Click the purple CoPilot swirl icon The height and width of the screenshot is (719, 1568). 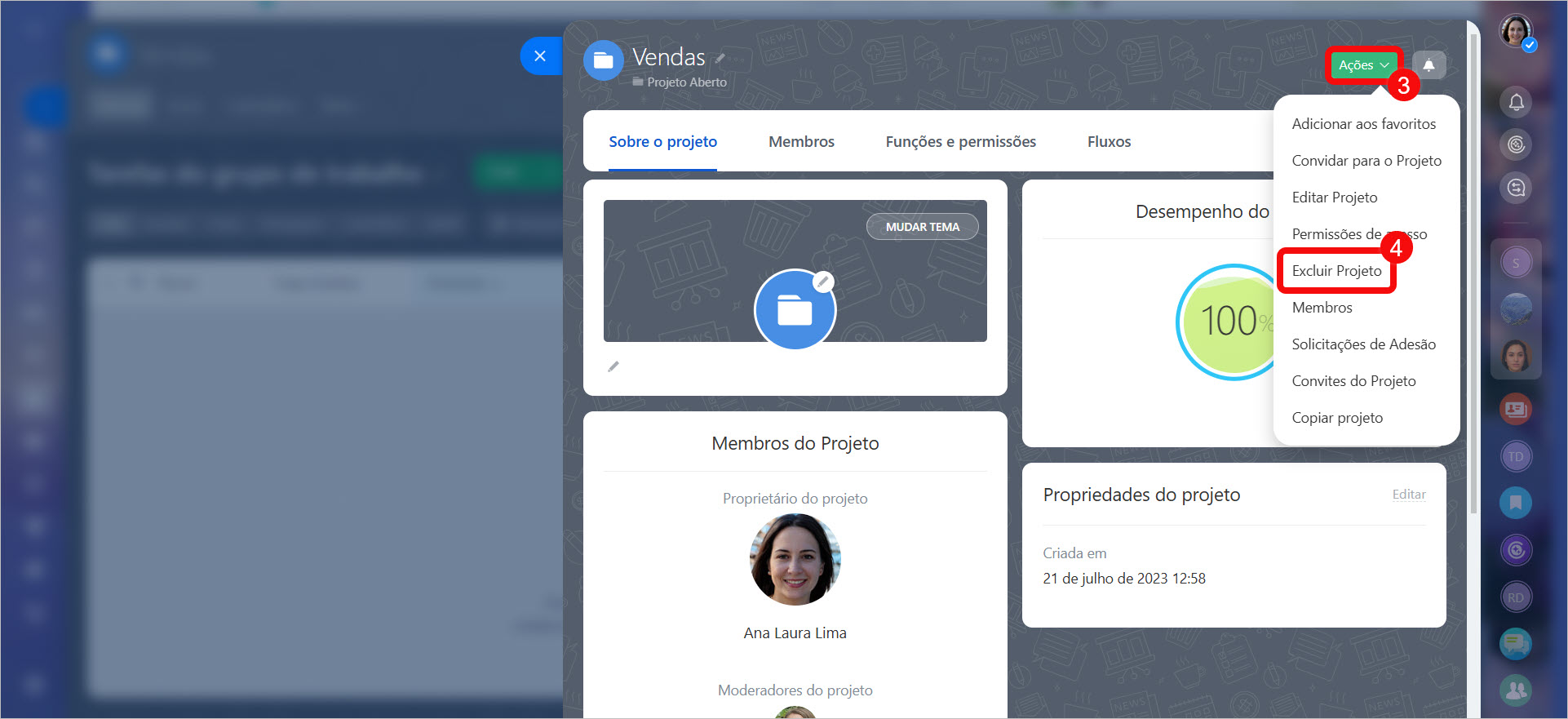tap(1516, 550)
